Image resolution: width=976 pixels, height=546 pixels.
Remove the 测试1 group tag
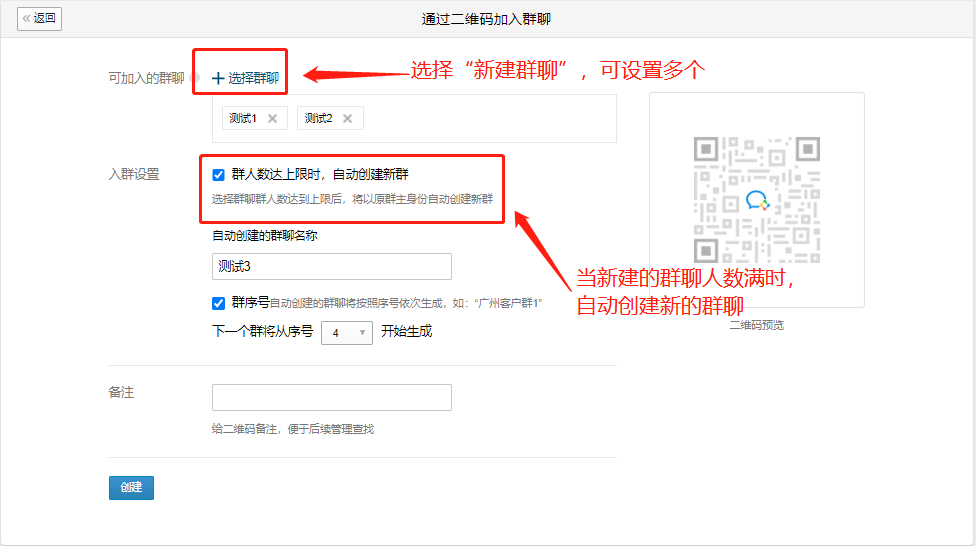(x=272, y=118)
